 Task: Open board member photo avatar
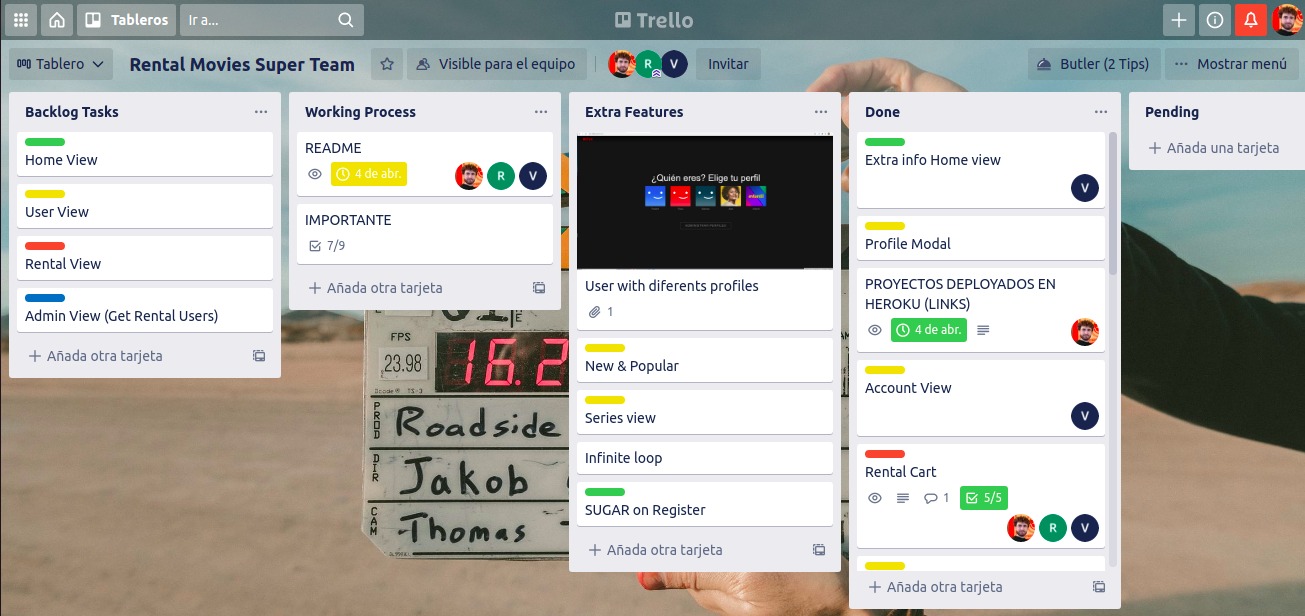click(x=622, y=64)
